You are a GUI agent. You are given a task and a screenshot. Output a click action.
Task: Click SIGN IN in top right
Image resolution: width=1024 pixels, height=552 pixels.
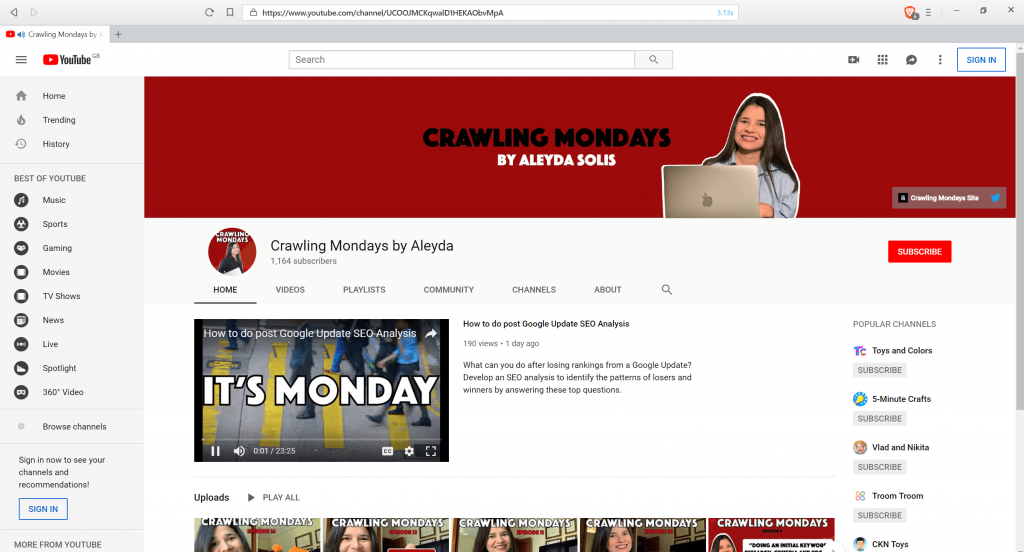pos(981,59)
